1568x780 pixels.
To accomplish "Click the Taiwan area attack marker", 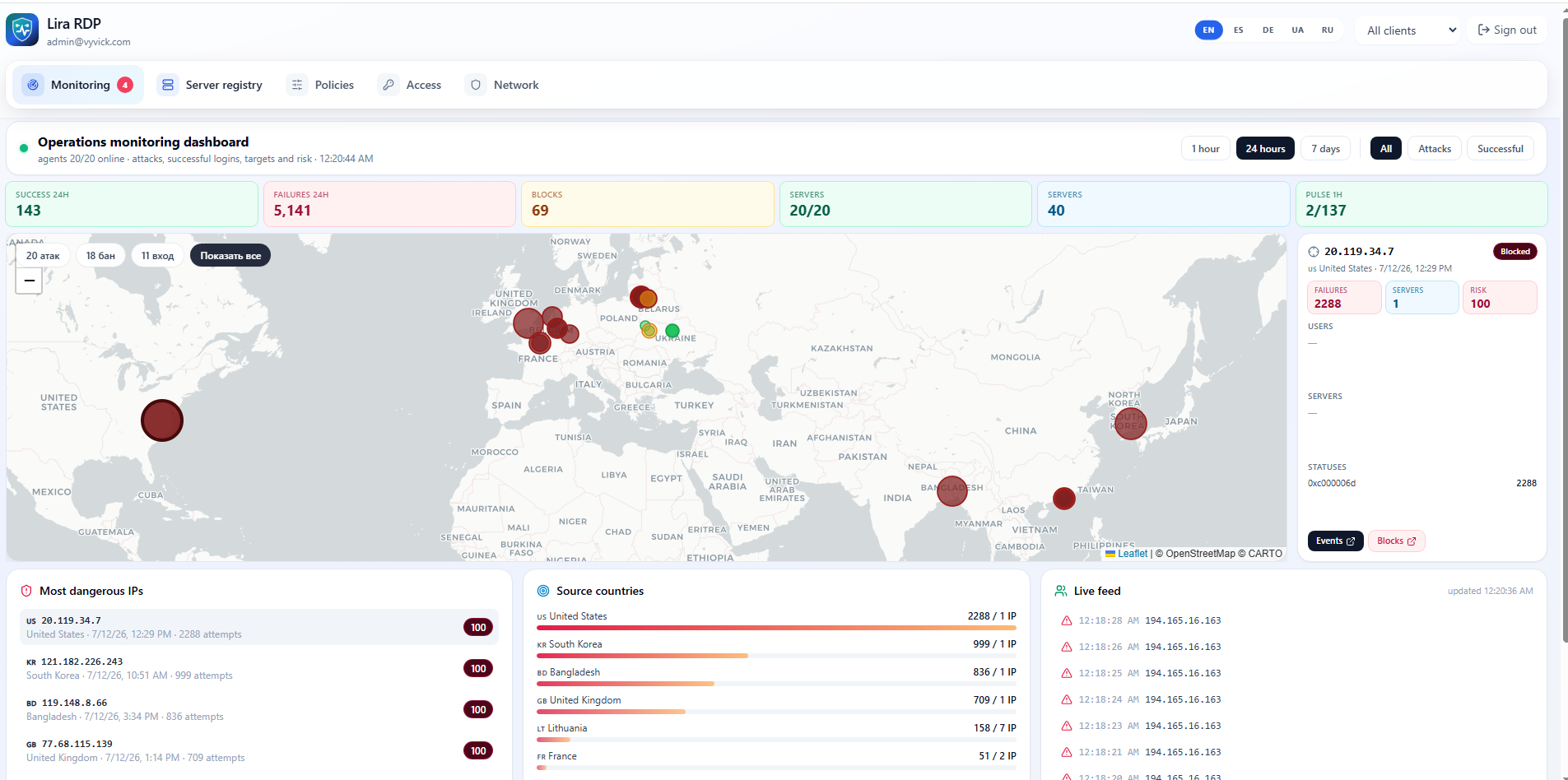I will click(1064, 499).
